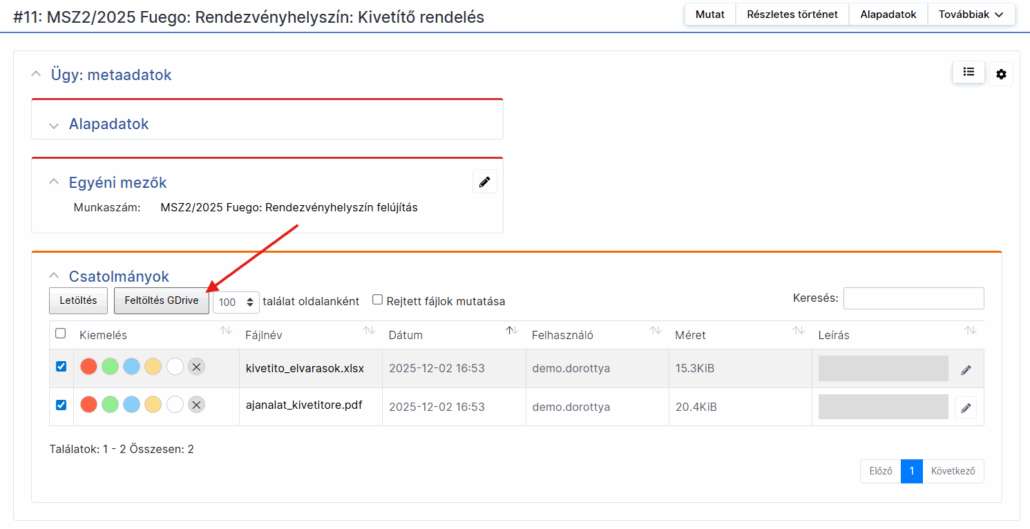Sort attachments by Dátum column arrow
Image resolution: width=1030 pixels, height=529 pixels.
[x=512, y=331]
